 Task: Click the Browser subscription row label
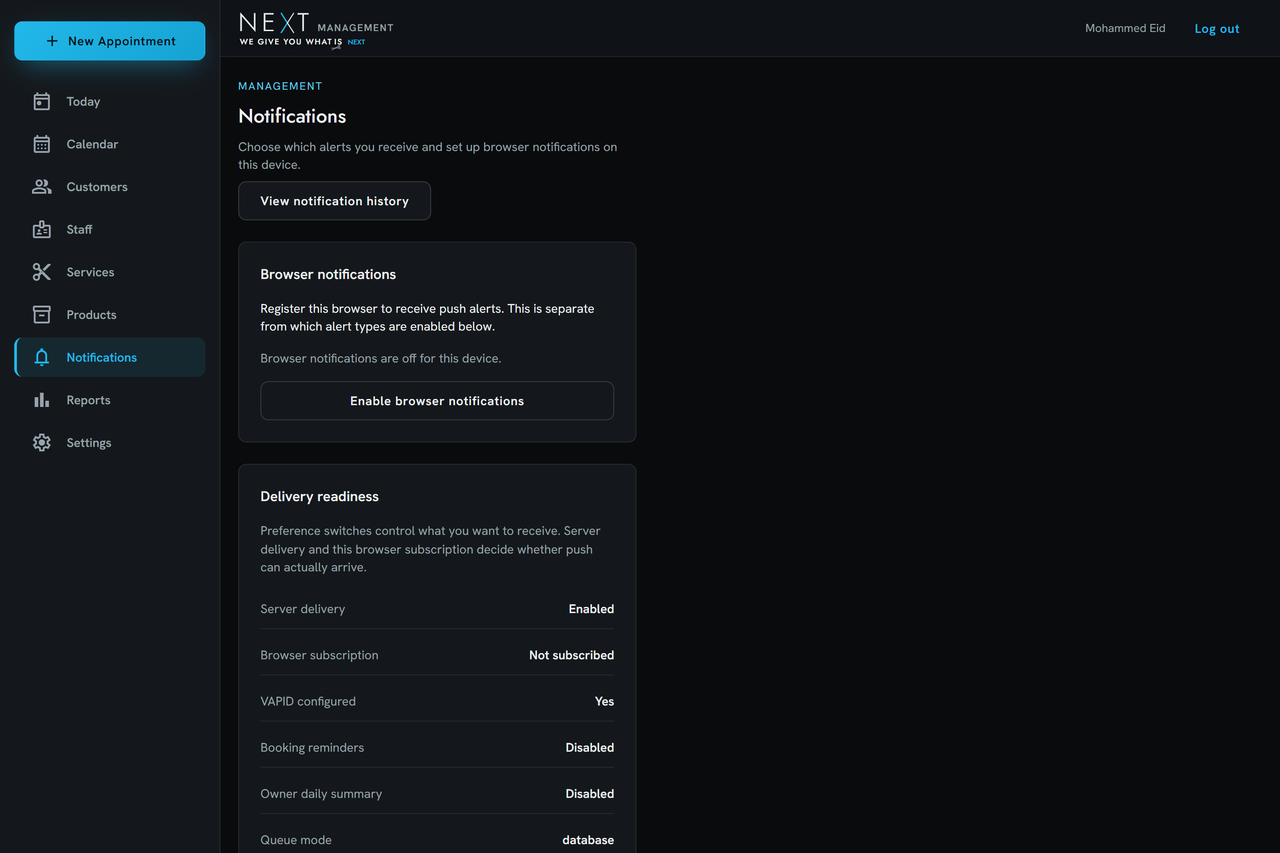319,655
